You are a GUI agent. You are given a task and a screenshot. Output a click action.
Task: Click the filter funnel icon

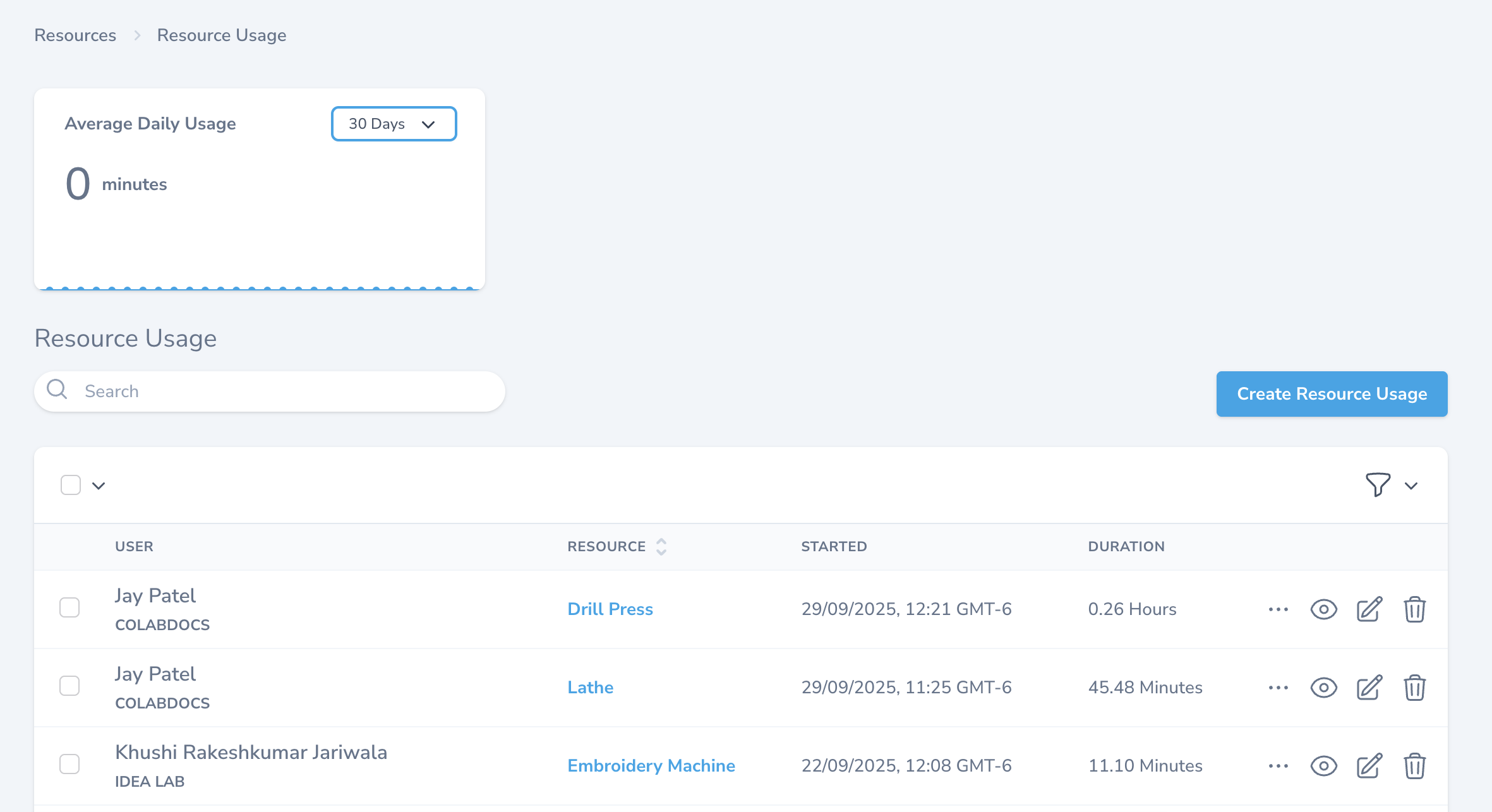(x=1378, y=485)
